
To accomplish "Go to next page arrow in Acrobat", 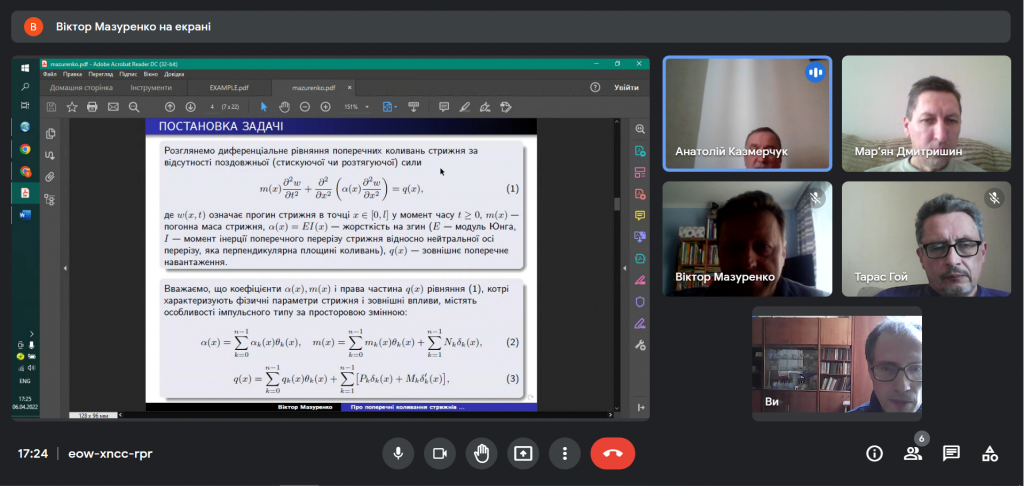I will point(190,106).
